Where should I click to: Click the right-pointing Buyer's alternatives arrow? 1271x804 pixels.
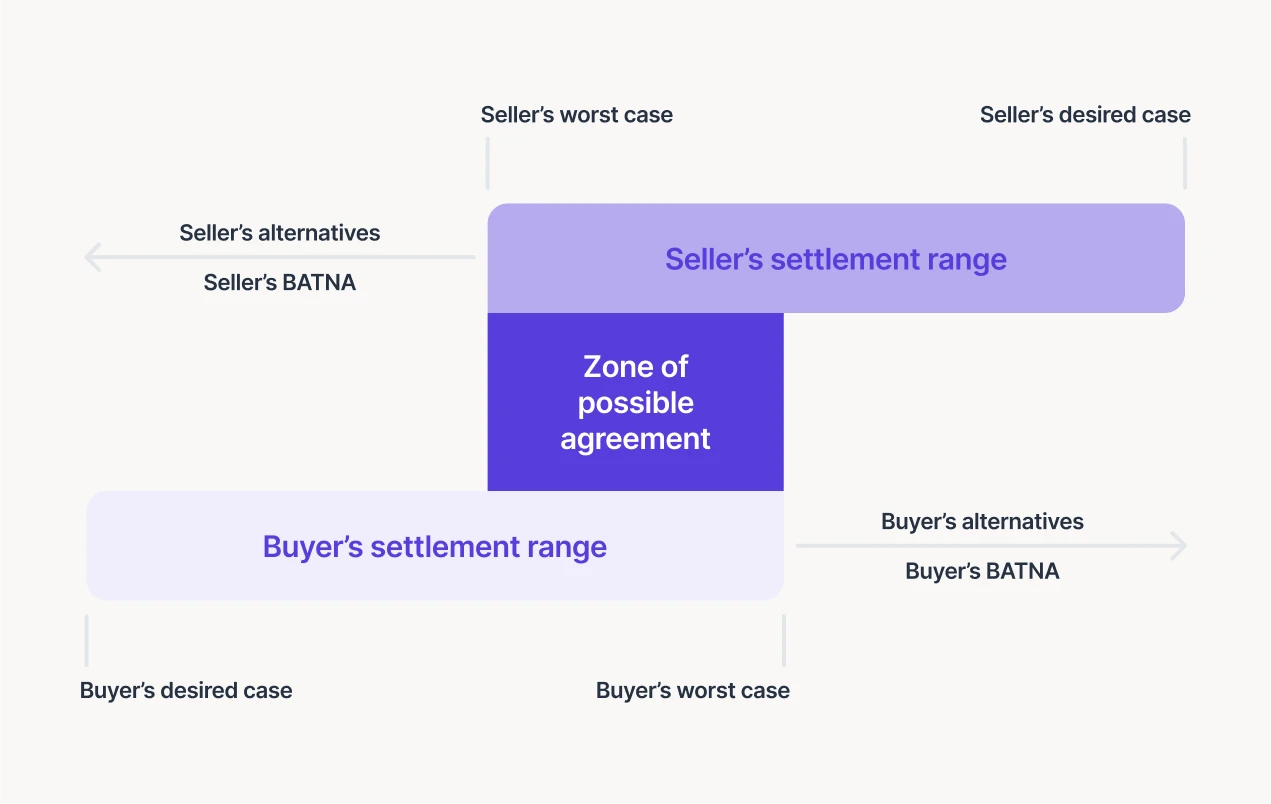[x=991, y=546]
